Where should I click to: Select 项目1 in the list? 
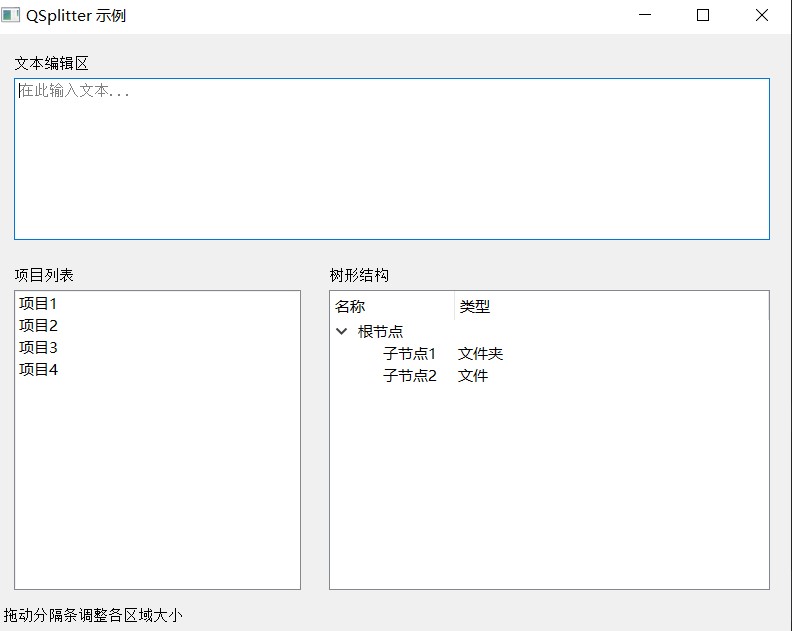(x=39, y=304)
